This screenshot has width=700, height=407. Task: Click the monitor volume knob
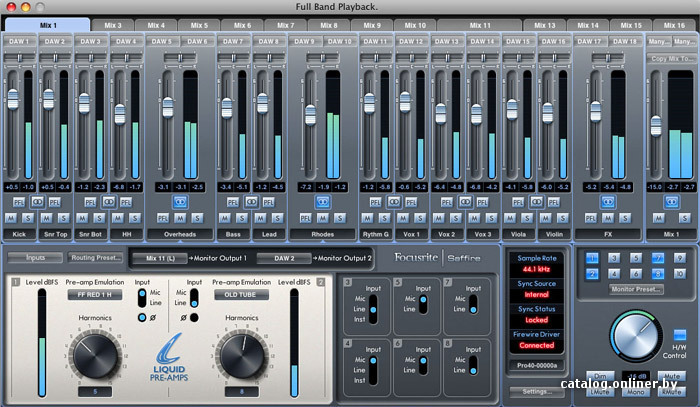click(636, 336)
